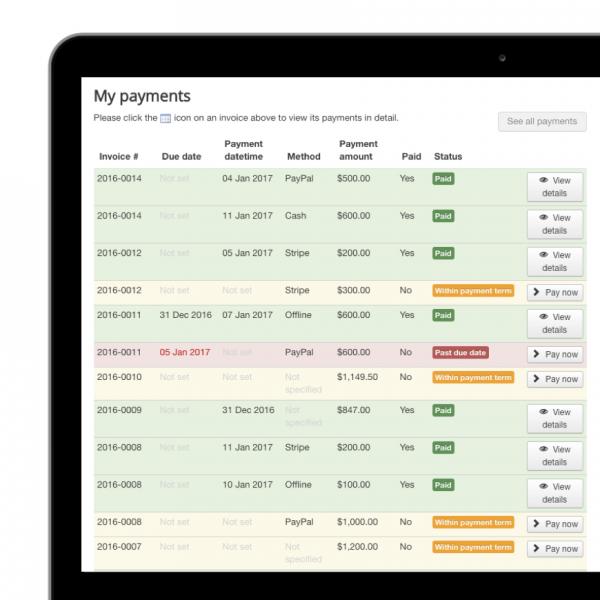Click the Payment datetime column header
600x600 pixels.
[244, 150]
